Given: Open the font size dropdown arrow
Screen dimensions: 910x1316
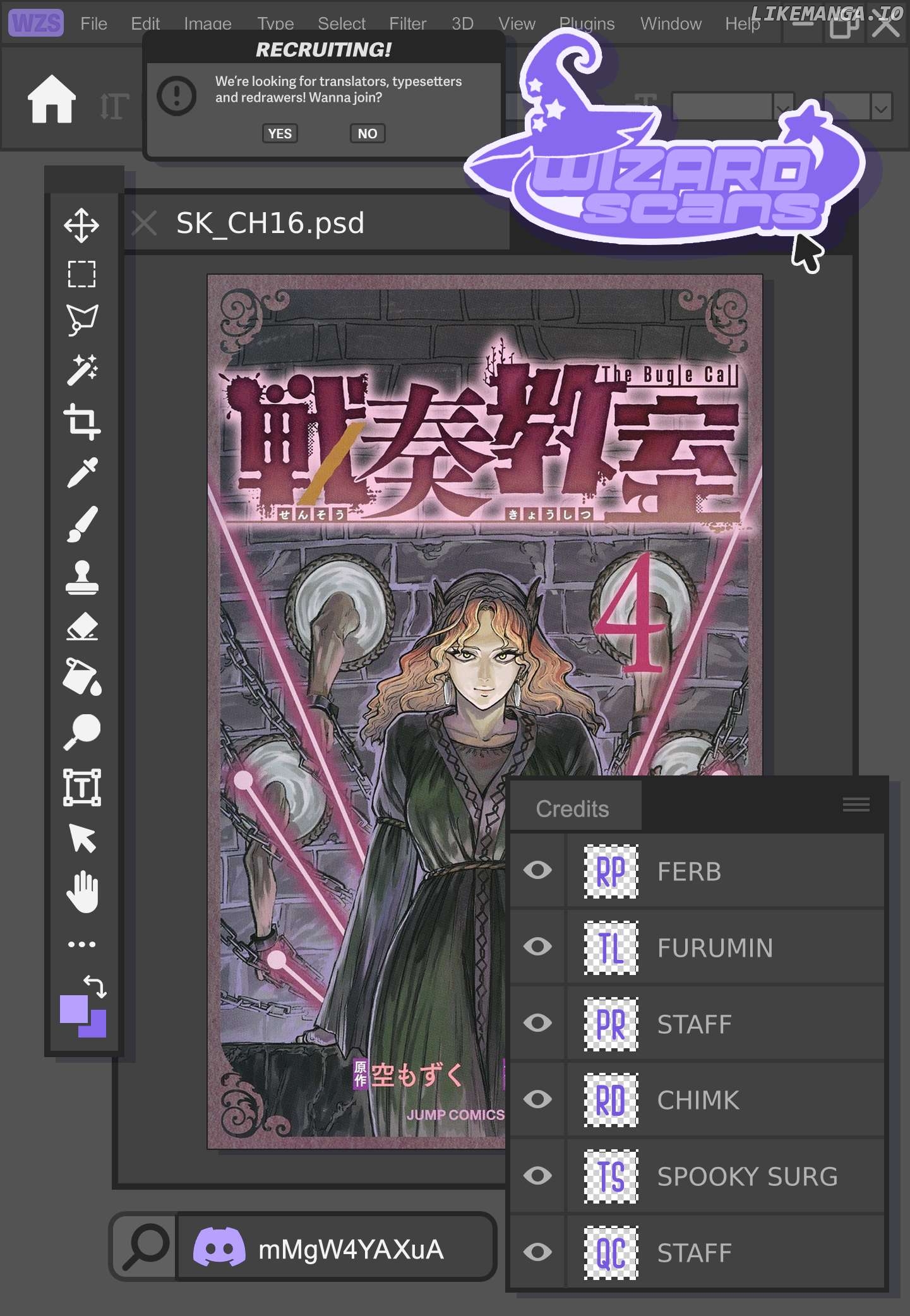Looking at the screenshot, I should pos(881,108).
